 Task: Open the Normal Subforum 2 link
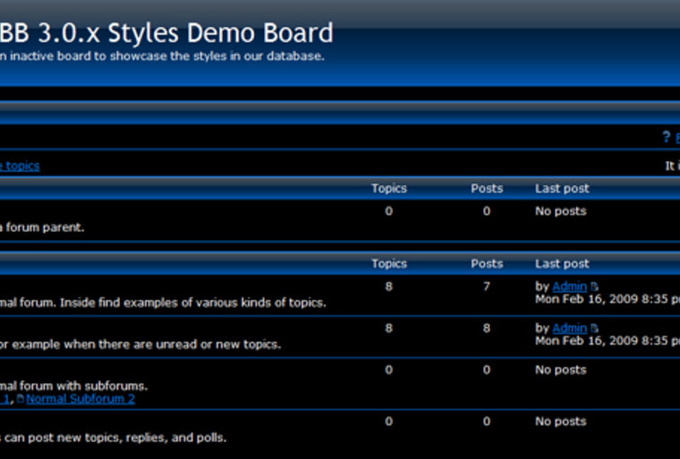(81, 399)
